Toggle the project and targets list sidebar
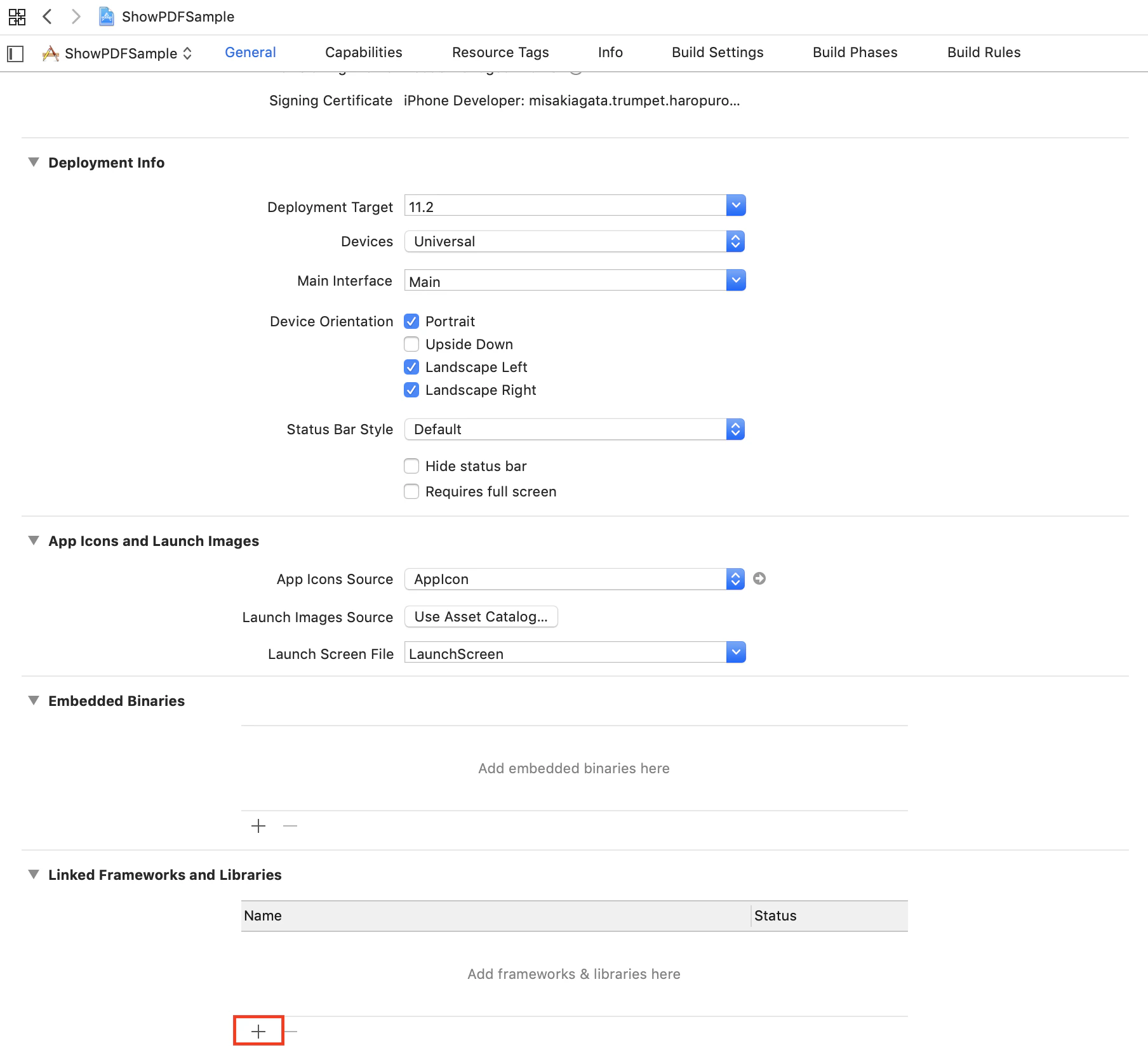Screen dimensions: 1148x1050 (15, 53)
